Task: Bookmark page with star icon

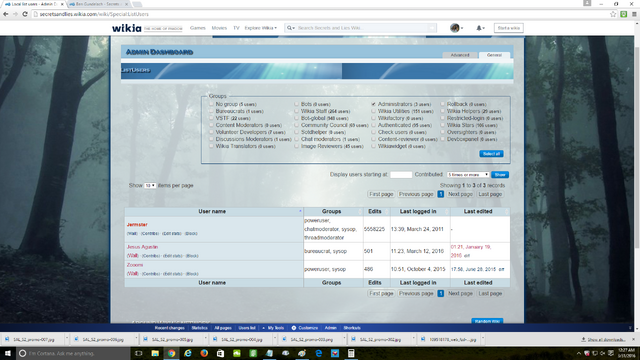Action: [613, 14]
